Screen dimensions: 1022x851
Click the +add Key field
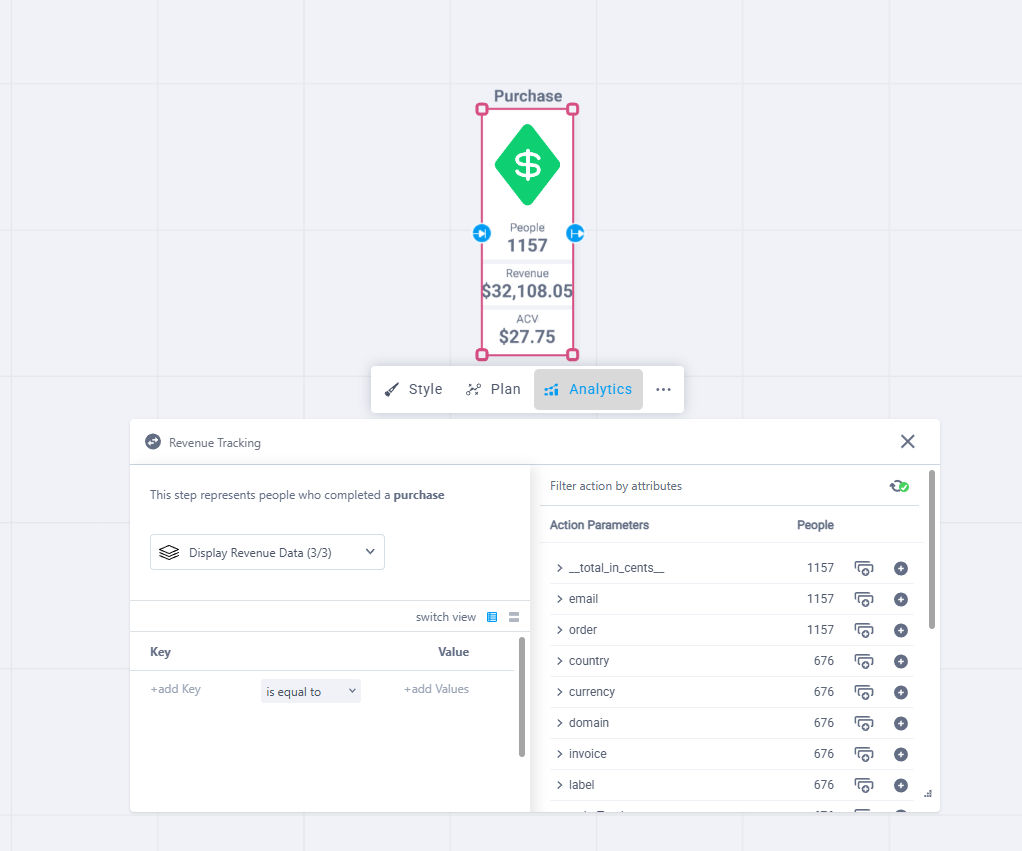click(175, 689)
